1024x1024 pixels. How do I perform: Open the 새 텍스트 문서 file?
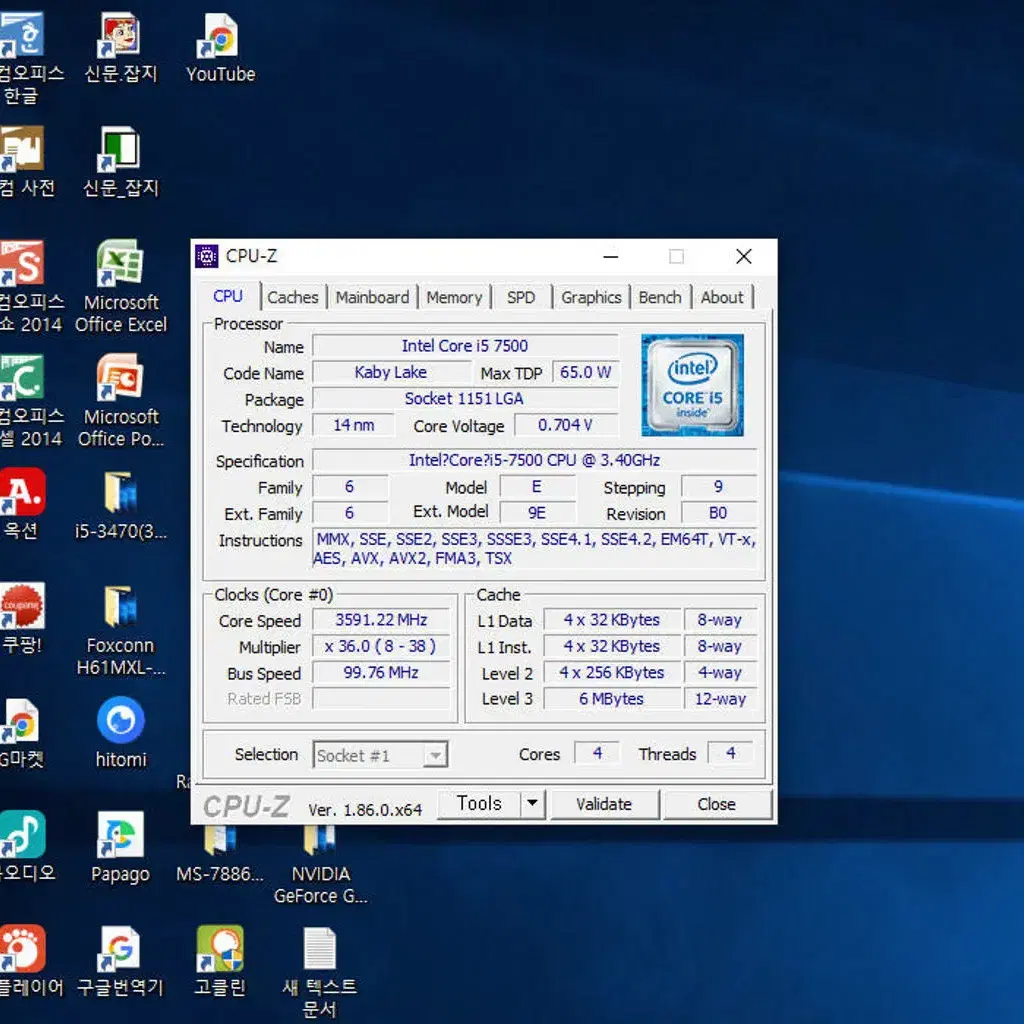320,972
